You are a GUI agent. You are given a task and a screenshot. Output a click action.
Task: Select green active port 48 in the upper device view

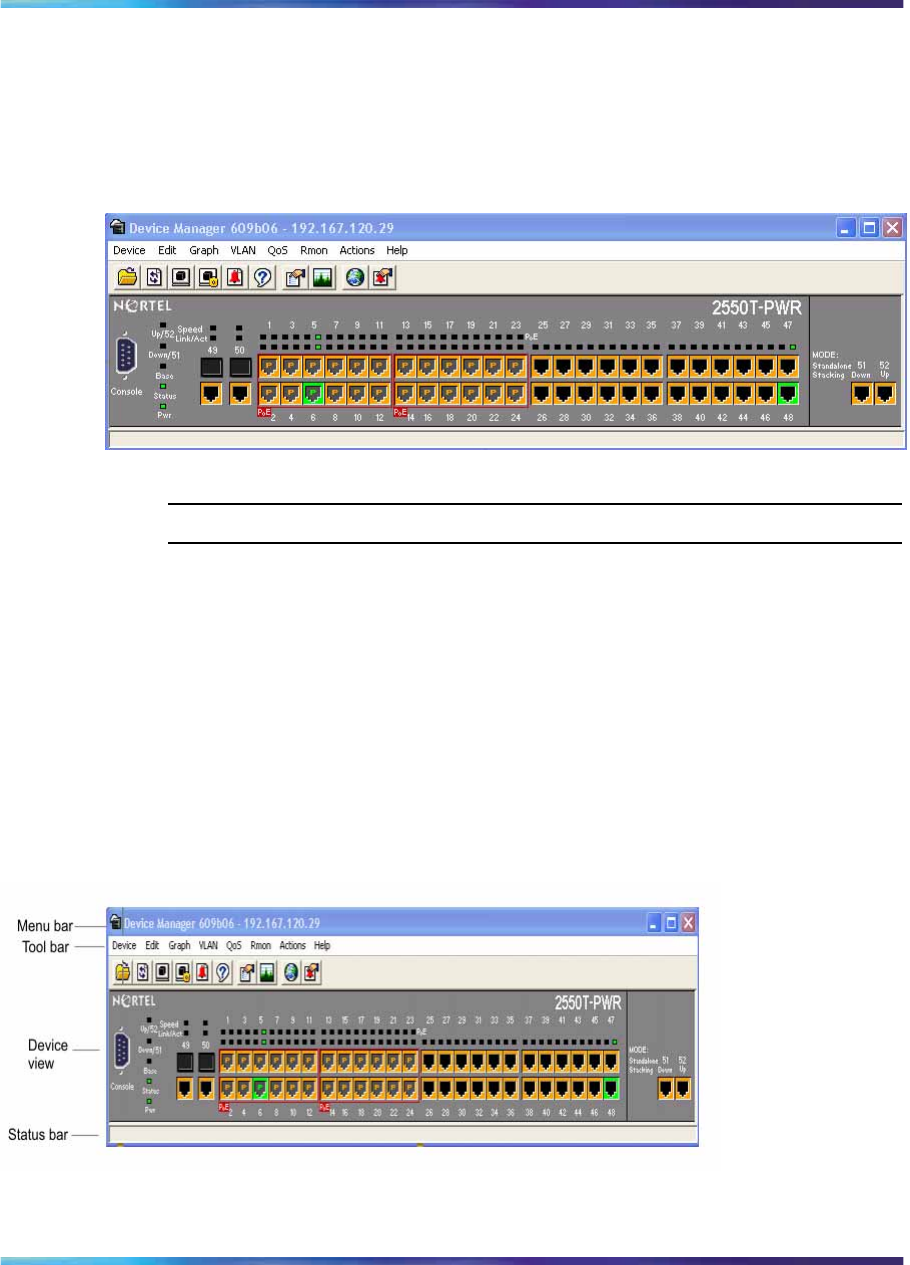point(788,393)
